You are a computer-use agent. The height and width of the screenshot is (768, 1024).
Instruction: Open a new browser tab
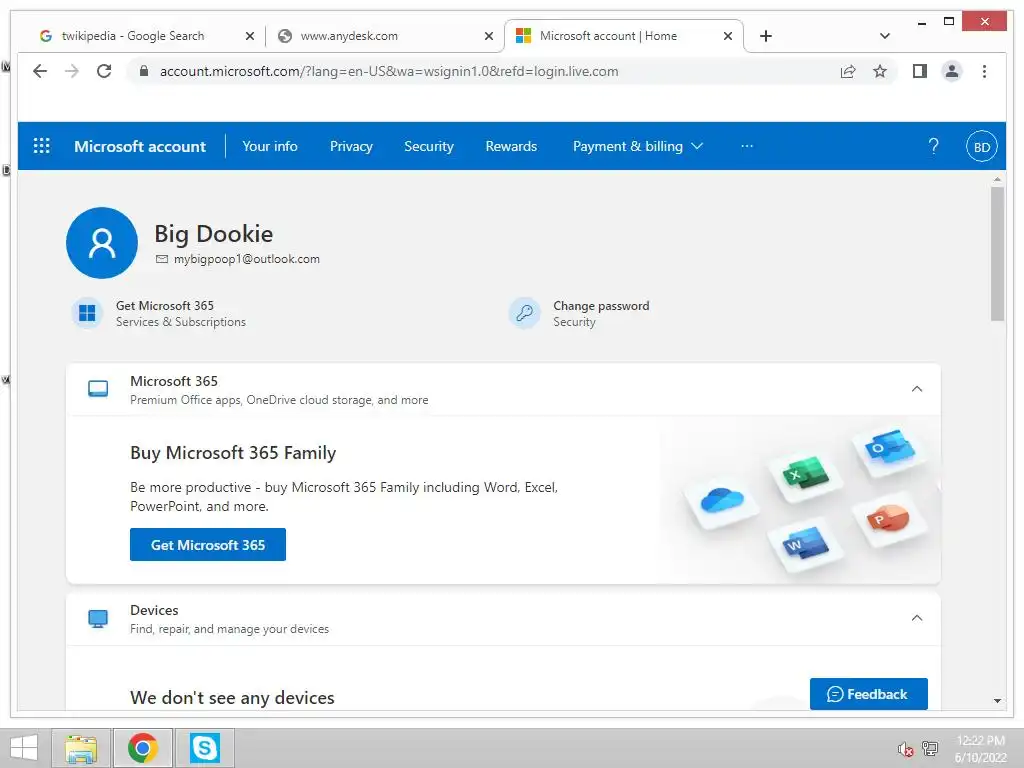(x=766, y=36)
